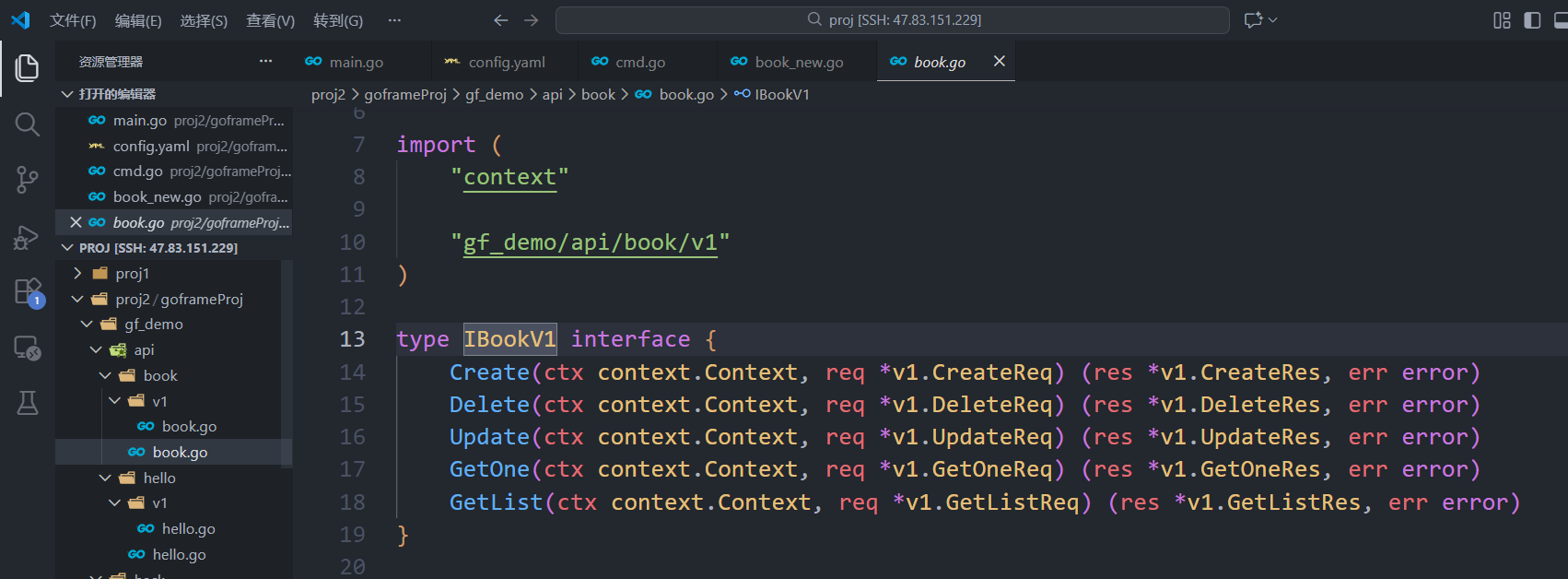Open the Search view in activity bar

[28, 124]
